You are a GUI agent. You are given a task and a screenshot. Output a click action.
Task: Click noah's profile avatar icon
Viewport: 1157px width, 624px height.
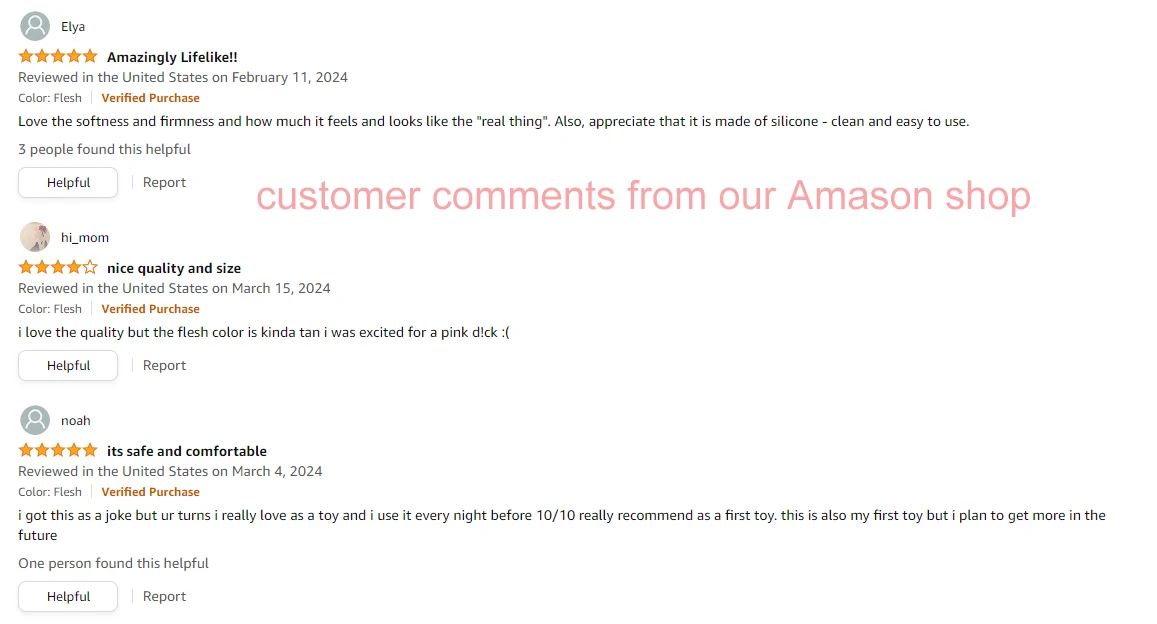click(x=35, y=420)
